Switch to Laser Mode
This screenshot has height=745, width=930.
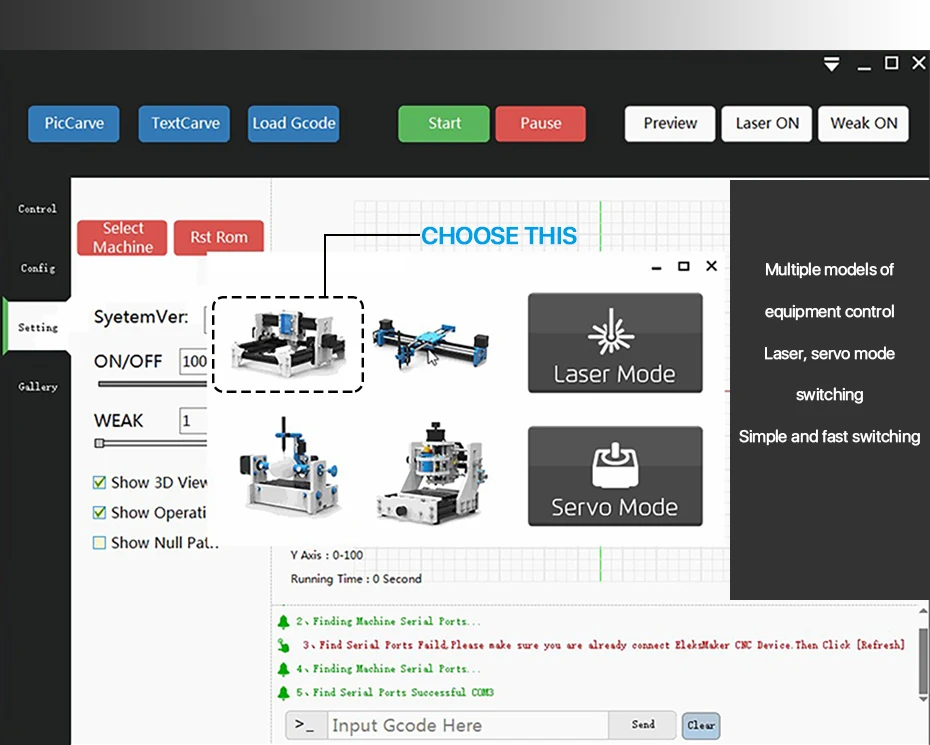tap(615, 343)
